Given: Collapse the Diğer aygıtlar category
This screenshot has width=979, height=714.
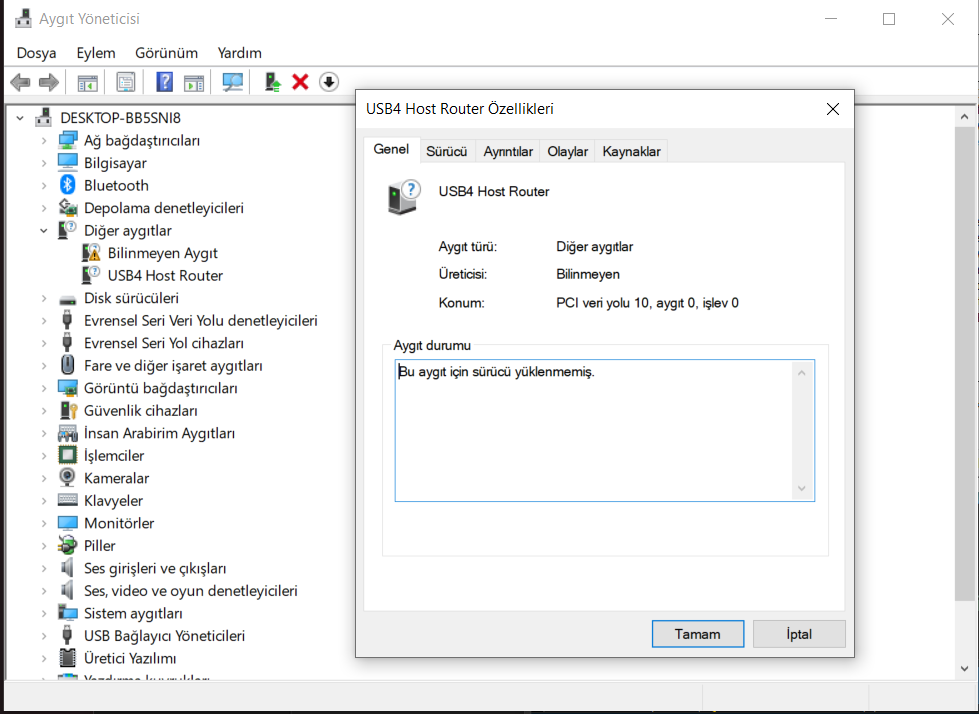Looking at the screenshot, I should click(x=44, y=230).
